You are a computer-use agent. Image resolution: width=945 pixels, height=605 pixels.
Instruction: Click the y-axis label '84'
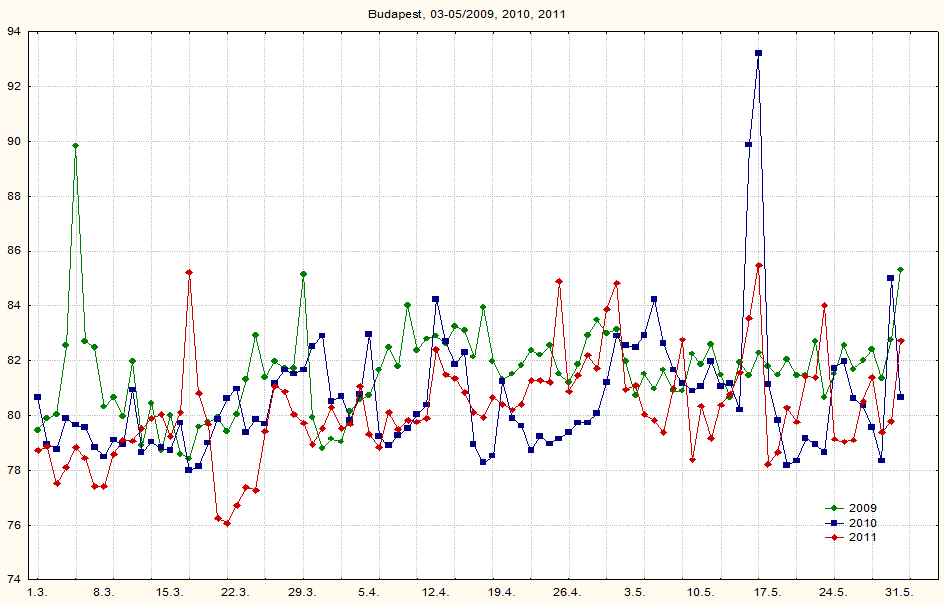(14, 306)
